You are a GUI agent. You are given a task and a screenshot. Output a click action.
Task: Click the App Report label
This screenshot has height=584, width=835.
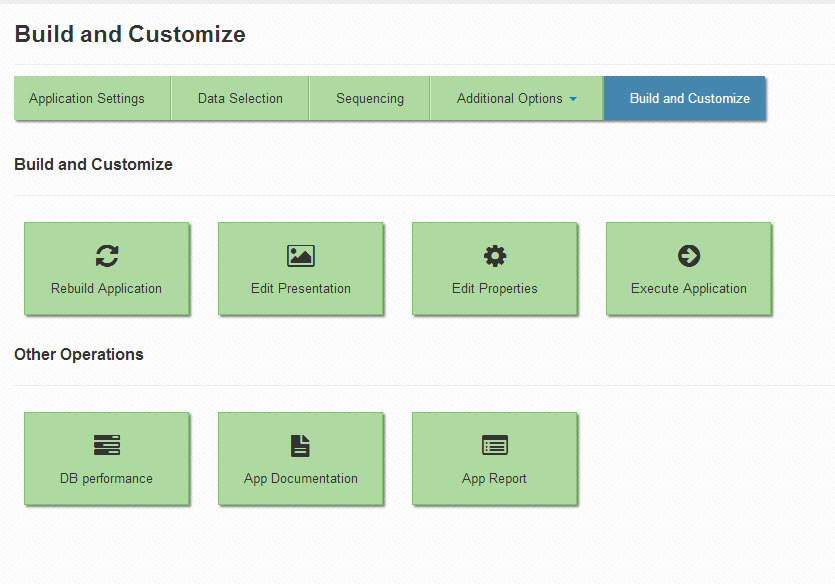(494, 479)
